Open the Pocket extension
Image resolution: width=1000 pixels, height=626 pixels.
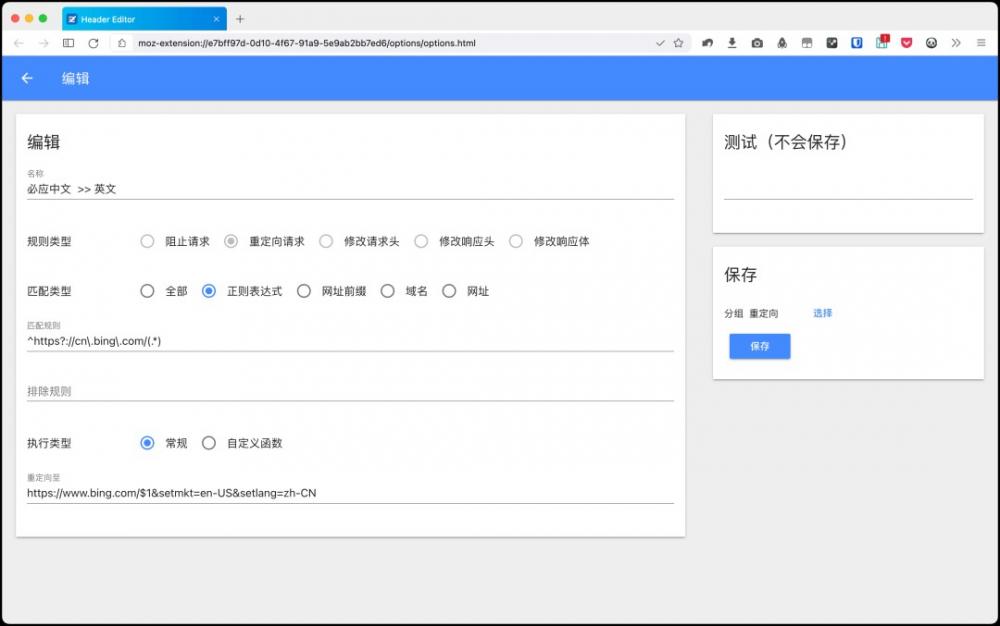[906, 43]
